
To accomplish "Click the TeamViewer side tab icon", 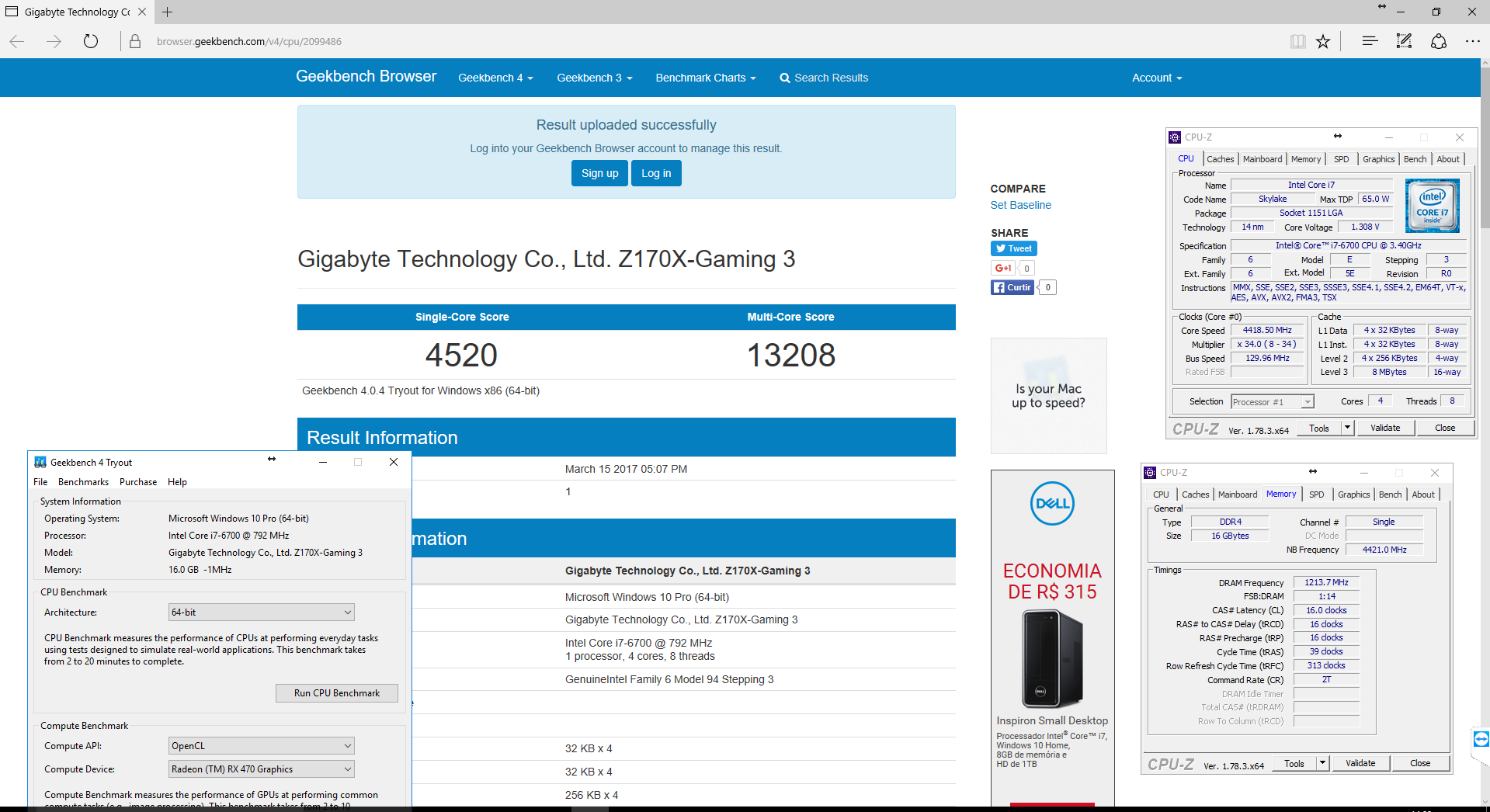I will click(x=1481, y=738).
